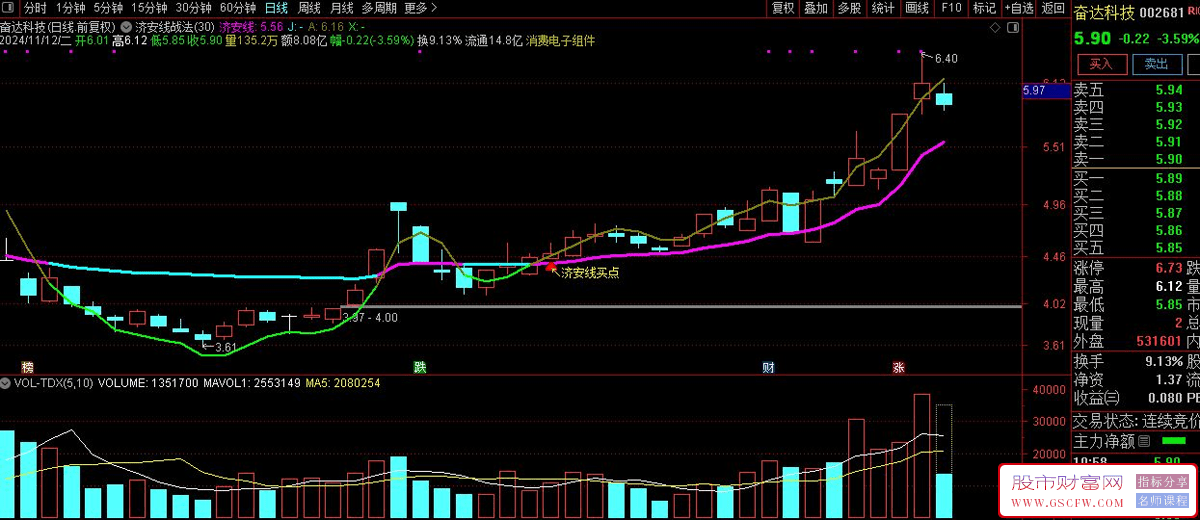Open the 指标分享 link in banner

pyautogui.click(x=1161, y=482)
